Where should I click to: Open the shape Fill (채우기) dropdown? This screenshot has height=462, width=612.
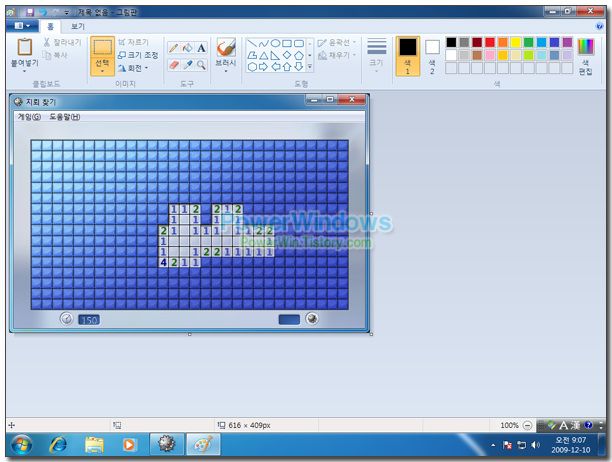pos(337,55)
